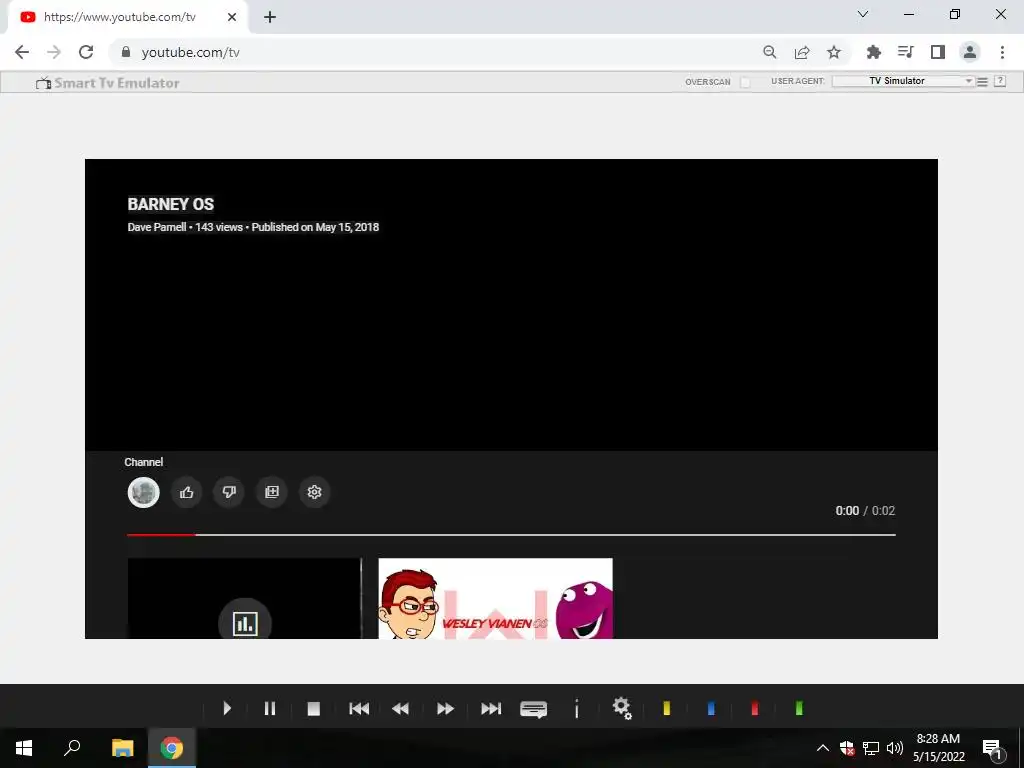The width and height of the screenshot is (1024, 768).
Task: Open the User Agent TV Simulator dropdown
Action: coord(903,81)
